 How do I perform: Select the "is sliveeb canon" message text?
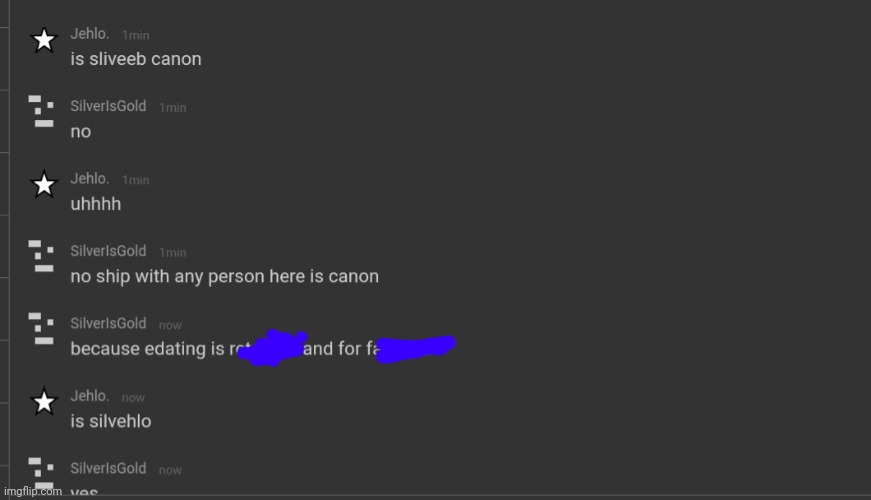point(136,59)
